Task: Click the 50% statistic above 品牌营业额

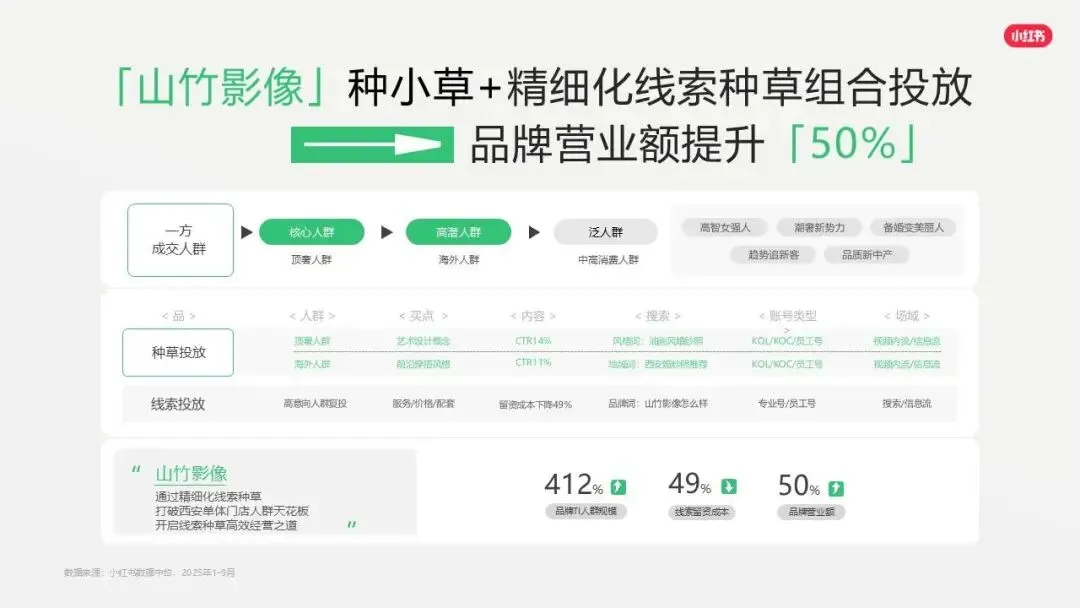Action: click(x=799, y=486)
